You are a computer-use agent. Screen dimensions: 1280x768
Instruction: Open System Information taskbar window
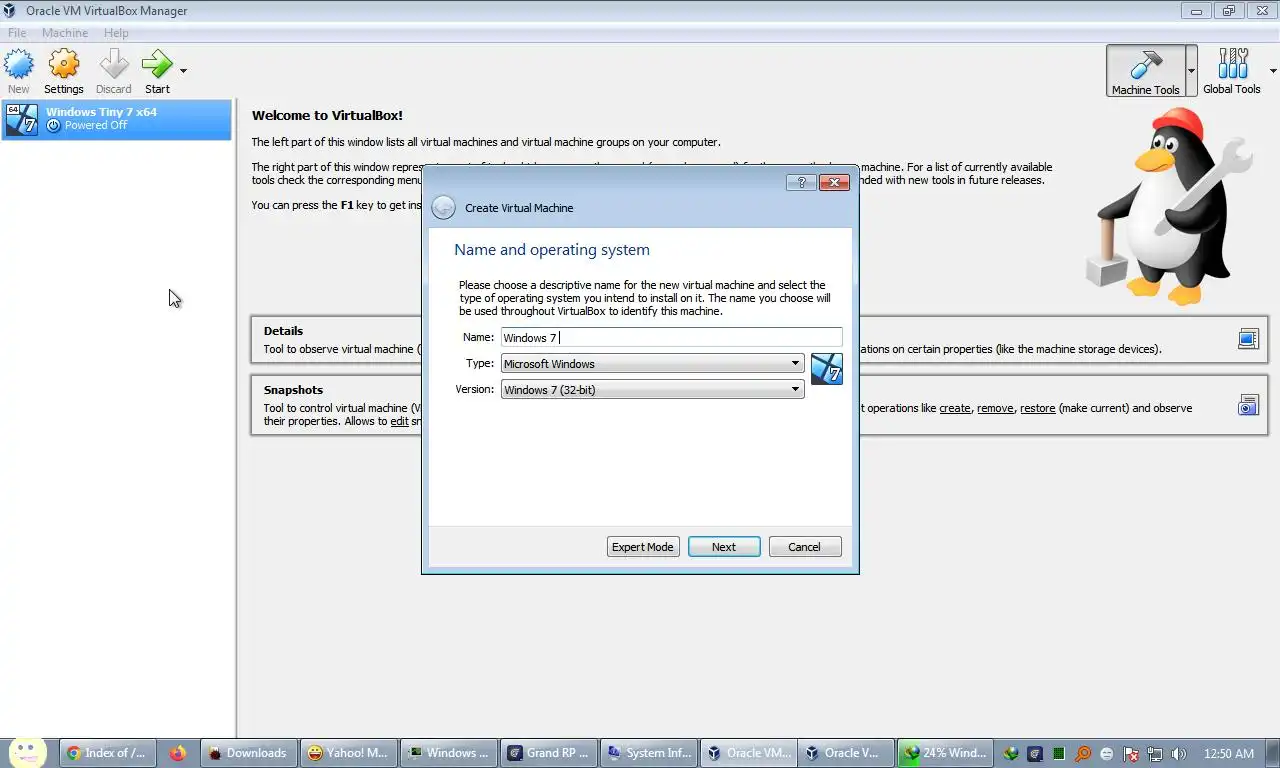pyautogui.click(x=648, y=753)
